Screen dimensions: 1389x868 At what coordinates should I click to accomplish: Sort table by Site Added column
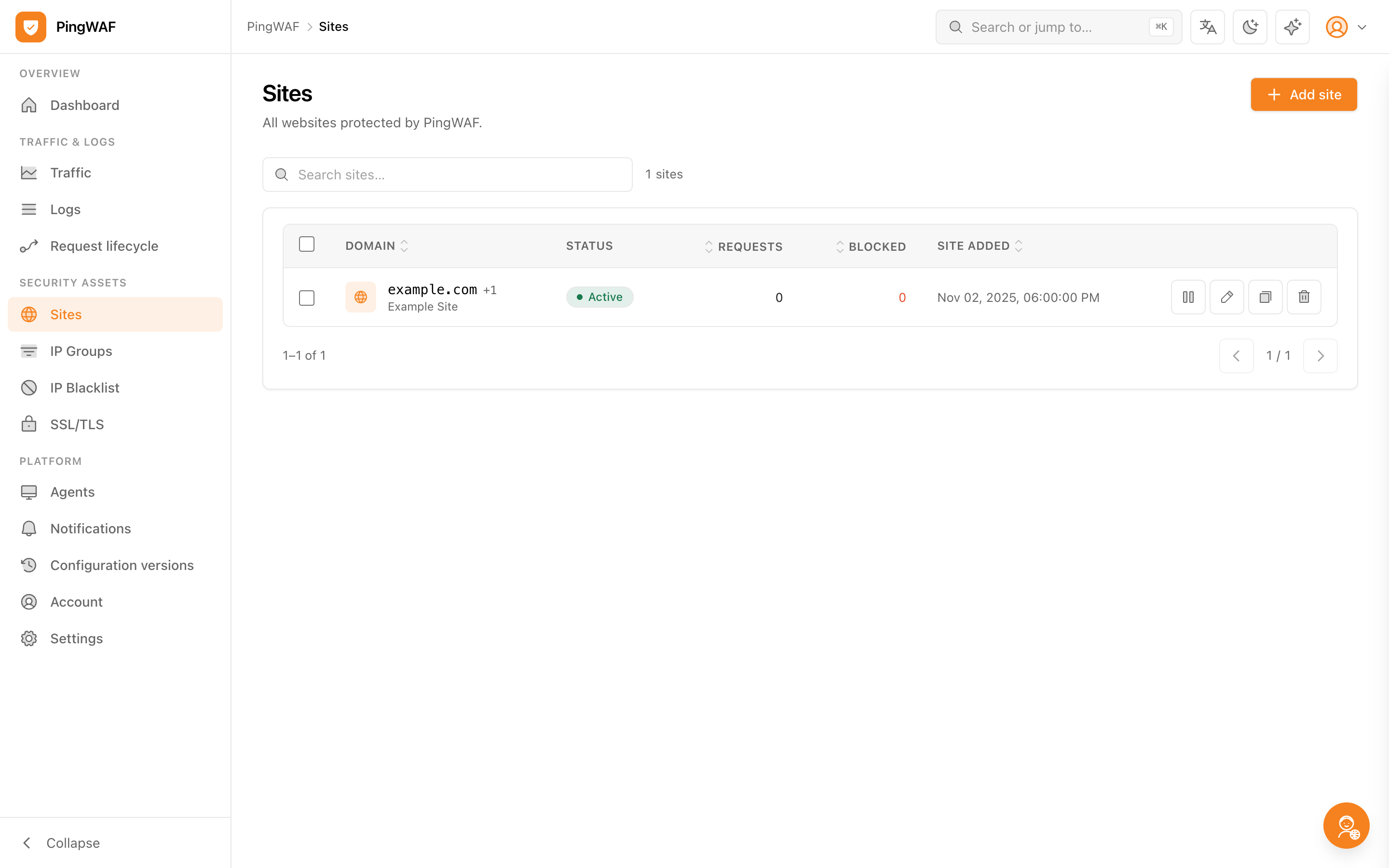(980, 246)
